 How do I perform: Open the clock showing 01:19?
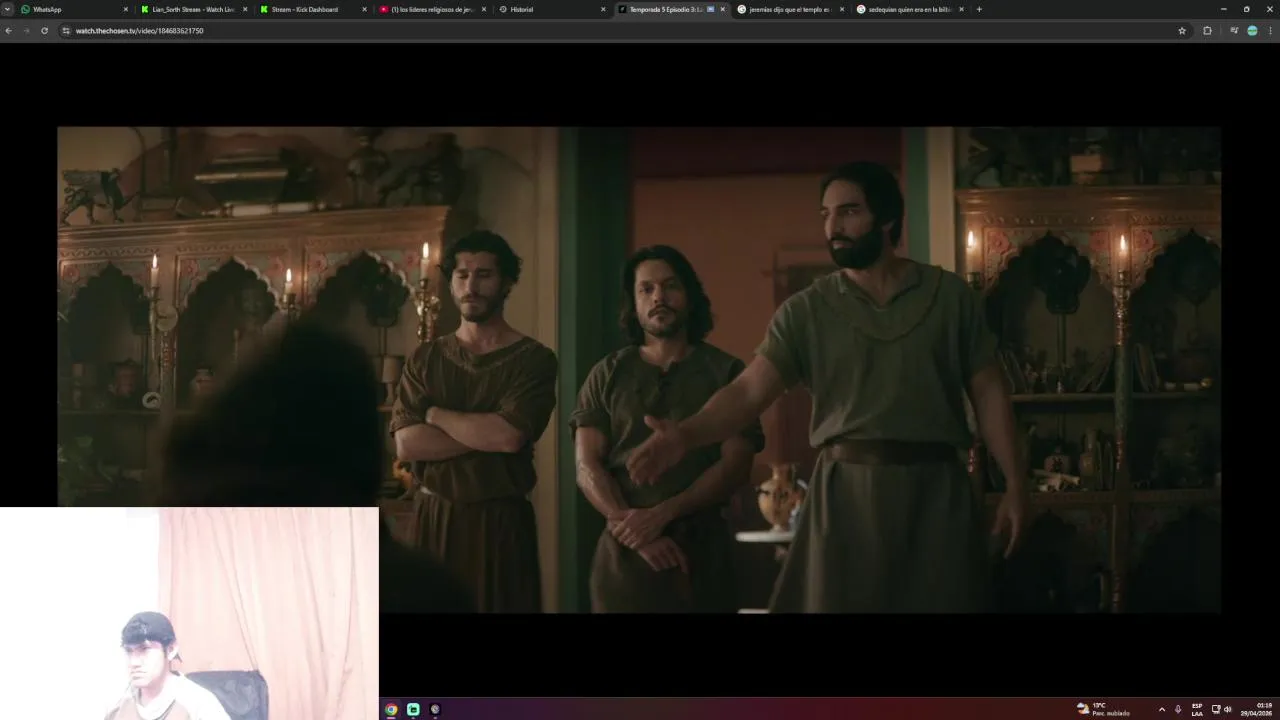[1258, 709]
